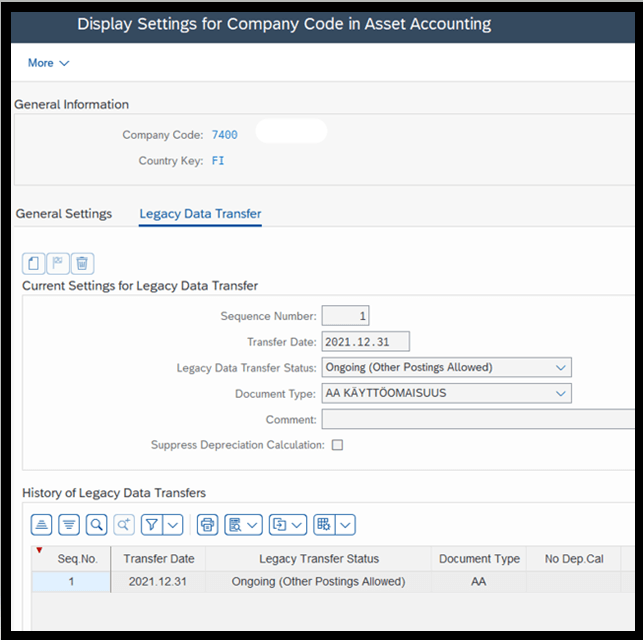Image resolution: width=643 pixels, height=640 pixels.
Task: Open the table layout settings icon
Action: [x=324, y=525]
